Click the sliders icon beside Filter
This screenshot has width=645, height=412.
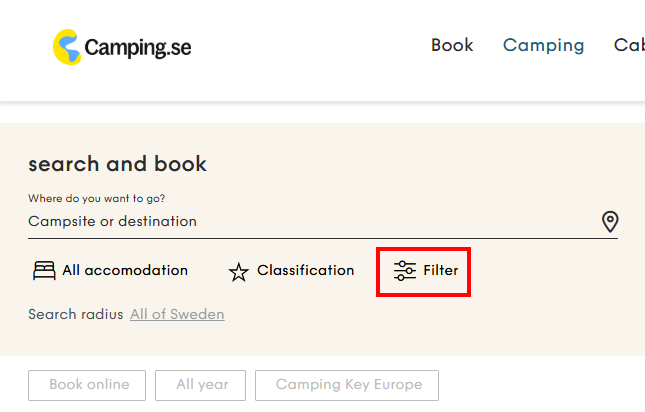(x=405, y=271)
